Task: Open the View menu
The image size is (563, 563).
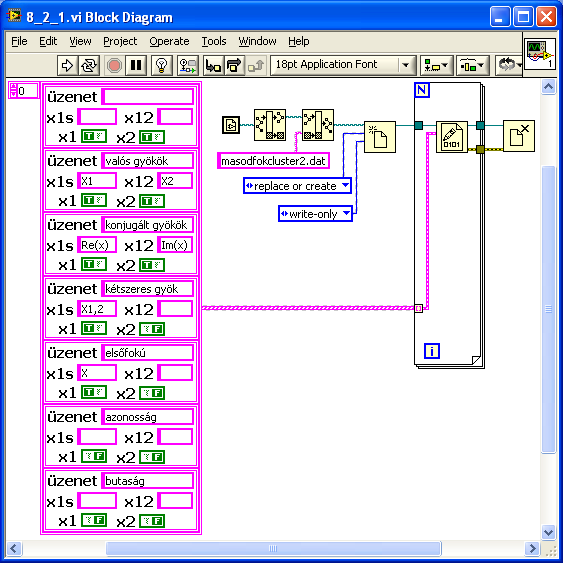Action: [80, 41]
